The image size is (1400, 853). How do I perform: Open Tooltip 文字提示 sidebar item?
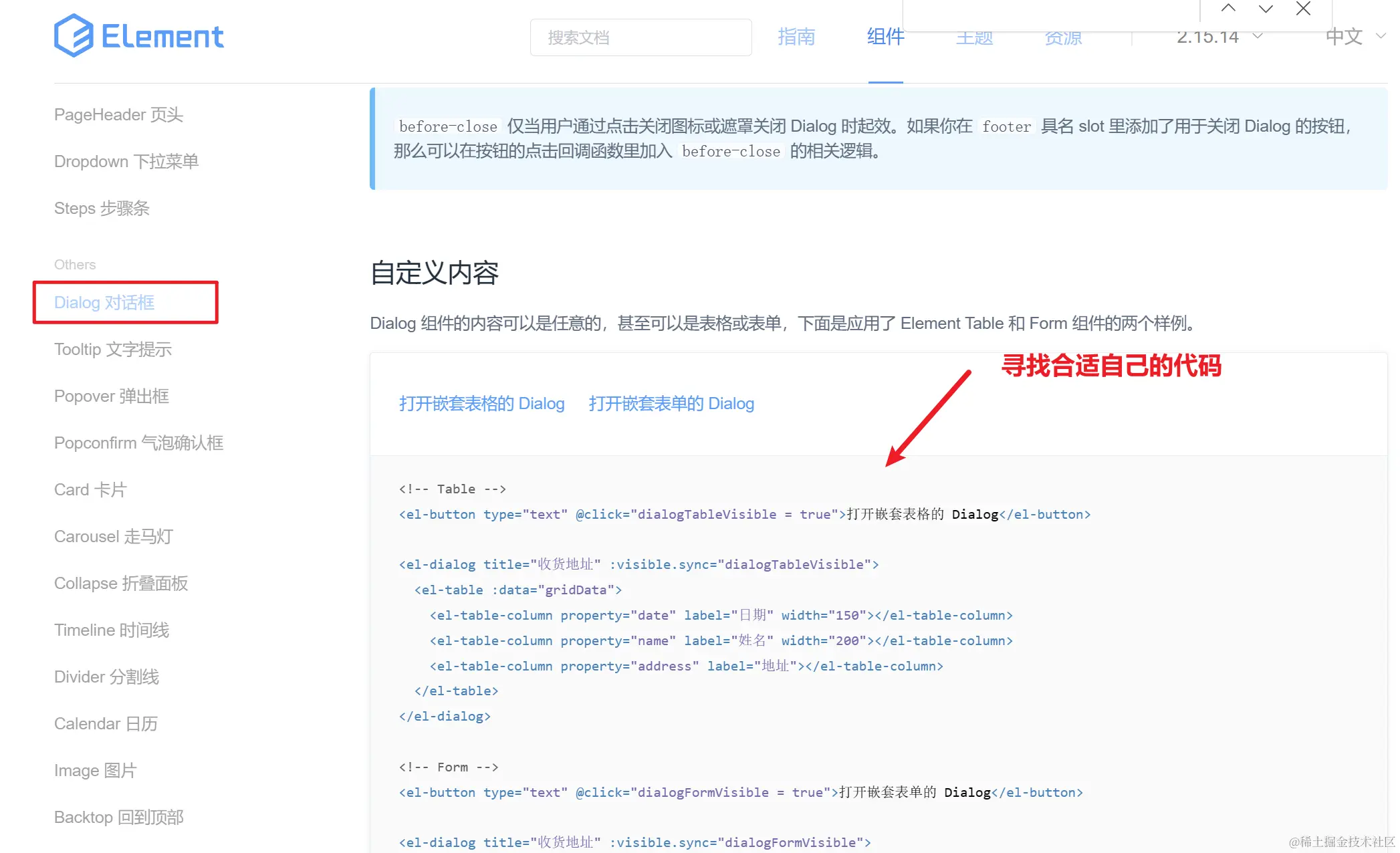(113, 350)
